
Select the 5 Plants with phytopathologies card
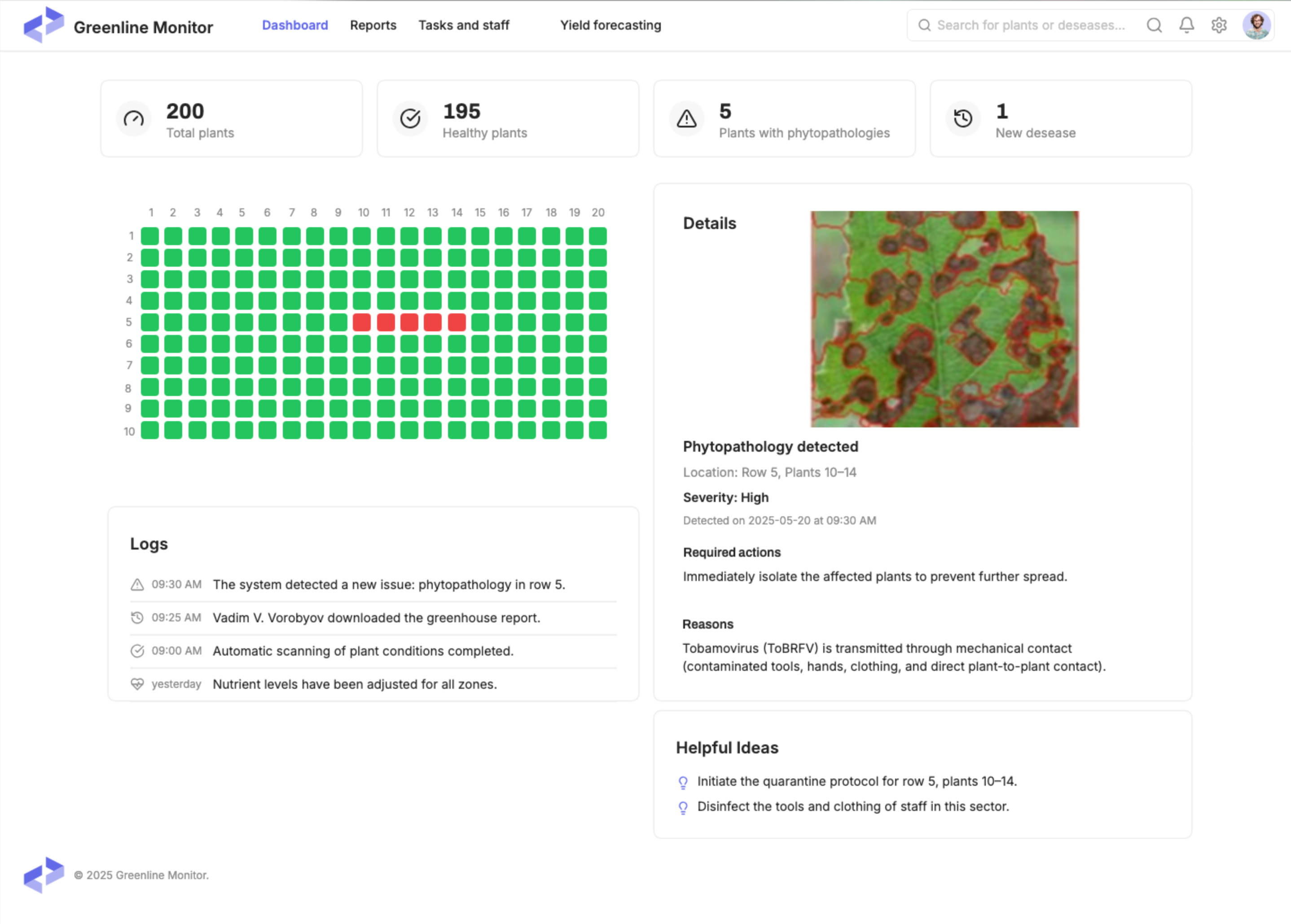(784, 119)
